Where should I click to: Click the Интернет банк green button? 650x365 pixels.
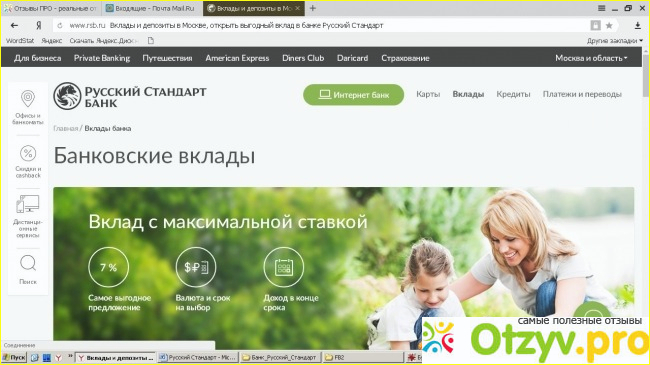coord(354,95)
